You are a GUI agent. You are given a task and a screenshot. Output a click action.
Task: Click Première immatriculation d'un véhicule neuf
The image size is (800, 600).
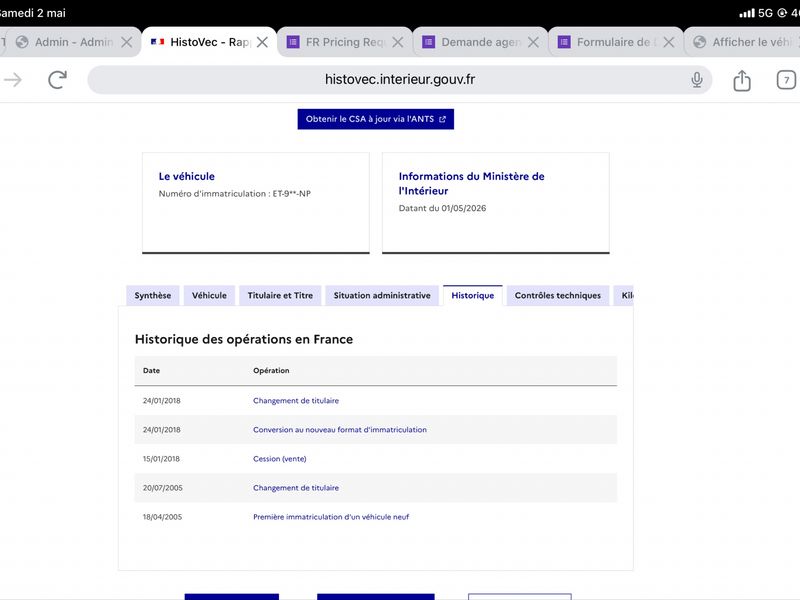331,517
